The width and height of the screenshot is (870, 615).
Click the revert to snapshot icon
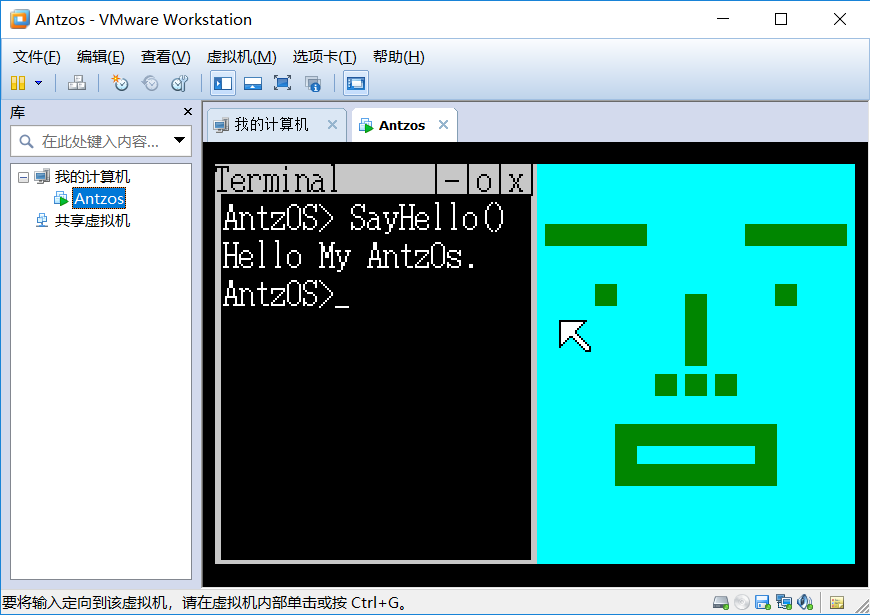[x=150, y=83]
